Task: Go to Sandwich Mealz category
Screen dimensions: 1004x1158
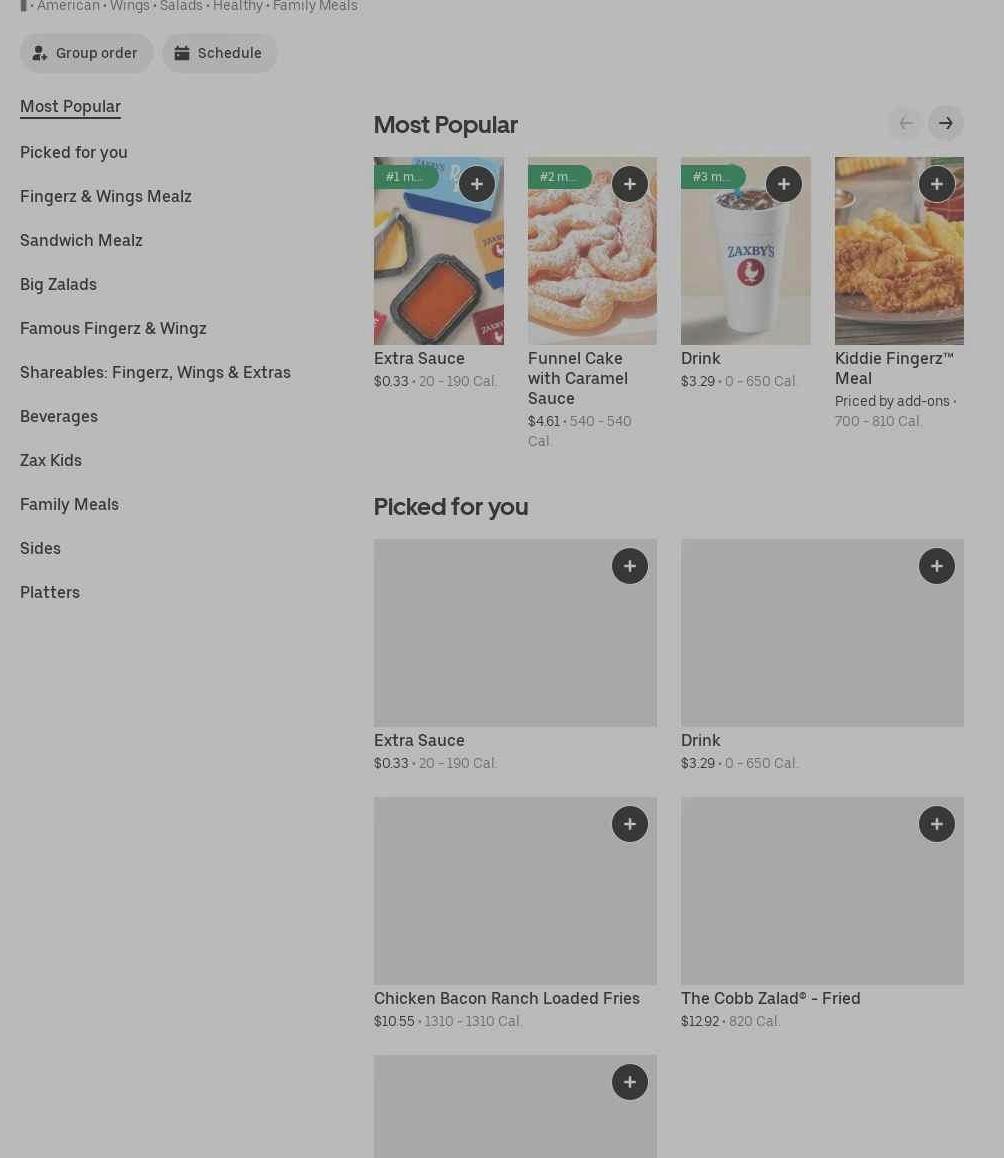Action: [x=81, y=240]
